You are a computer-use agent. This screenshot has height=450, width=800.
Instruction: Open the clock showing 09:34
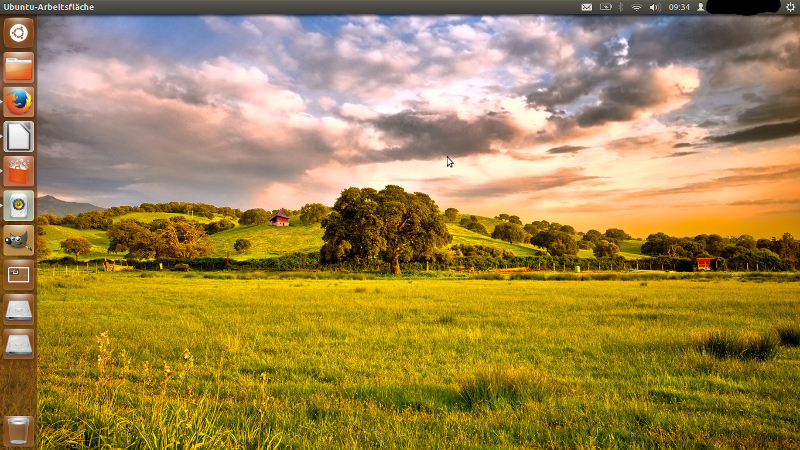(679, 7)
